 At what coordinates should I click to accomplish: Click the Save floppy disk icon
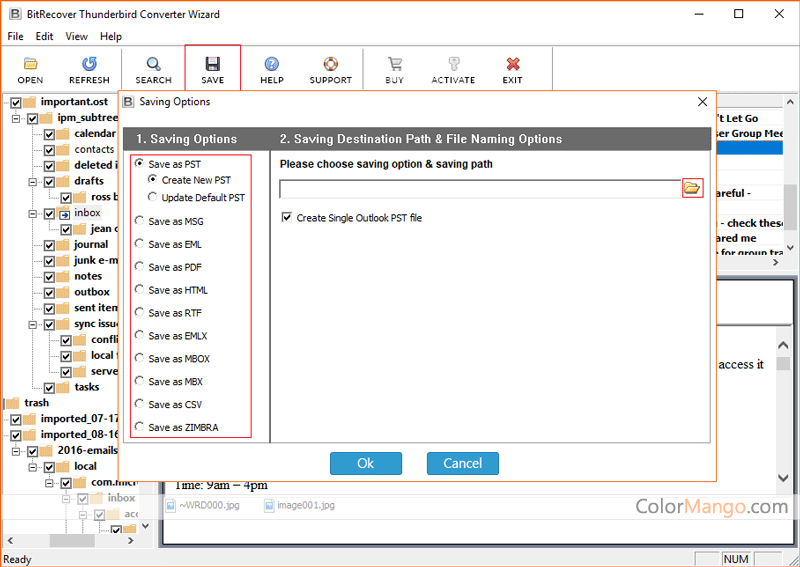(212, 64)
